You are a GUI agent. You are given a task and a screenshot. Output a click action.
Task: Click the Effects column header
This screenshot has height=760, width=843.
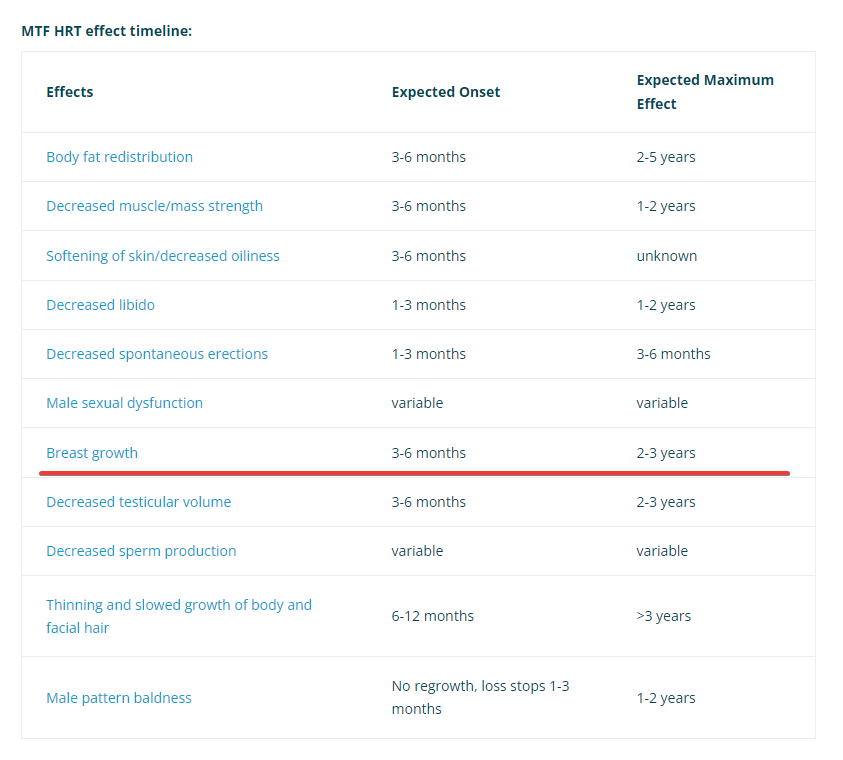(70, 92)
